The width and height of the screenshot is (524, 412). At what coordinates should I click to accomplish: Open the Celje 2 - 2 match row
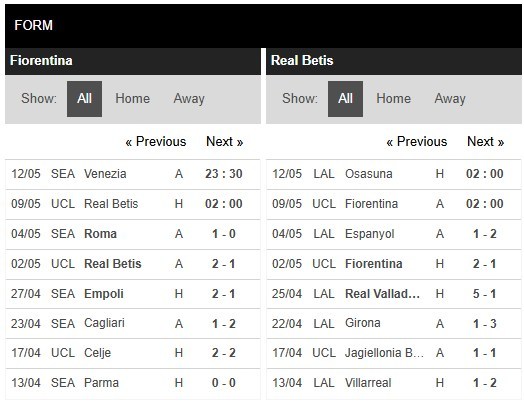pyautogui.click(x=133, y=354)
